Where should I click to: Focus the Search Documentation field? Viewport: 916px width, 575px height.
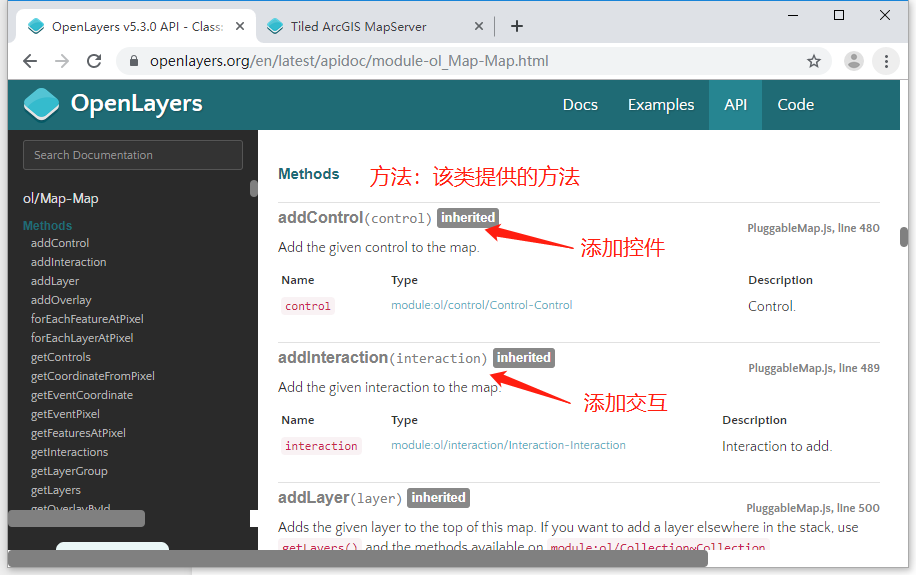tap(133, 155)
